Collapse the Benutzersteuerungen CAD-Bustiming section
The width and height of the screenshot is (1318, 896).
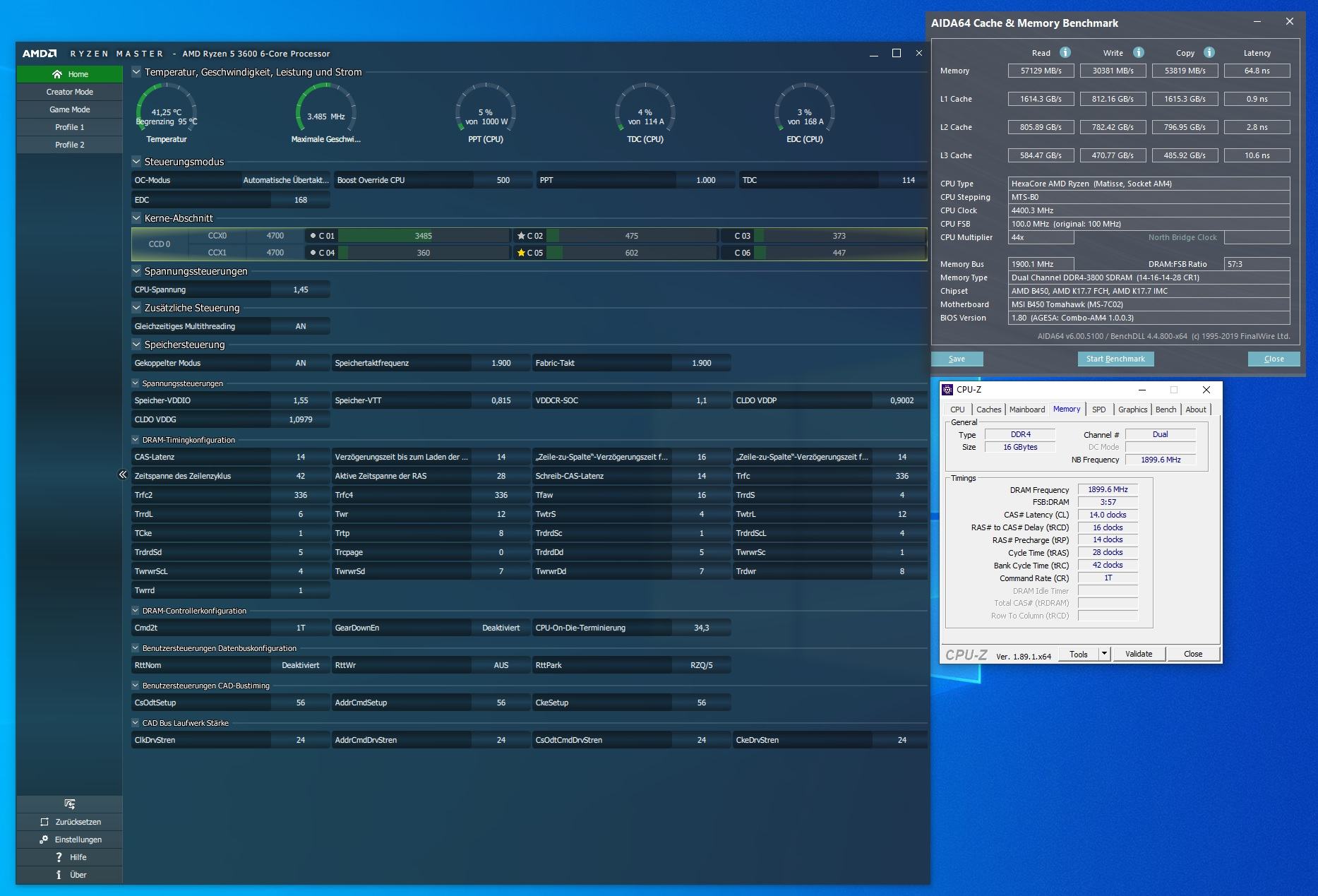coord(136,686)
